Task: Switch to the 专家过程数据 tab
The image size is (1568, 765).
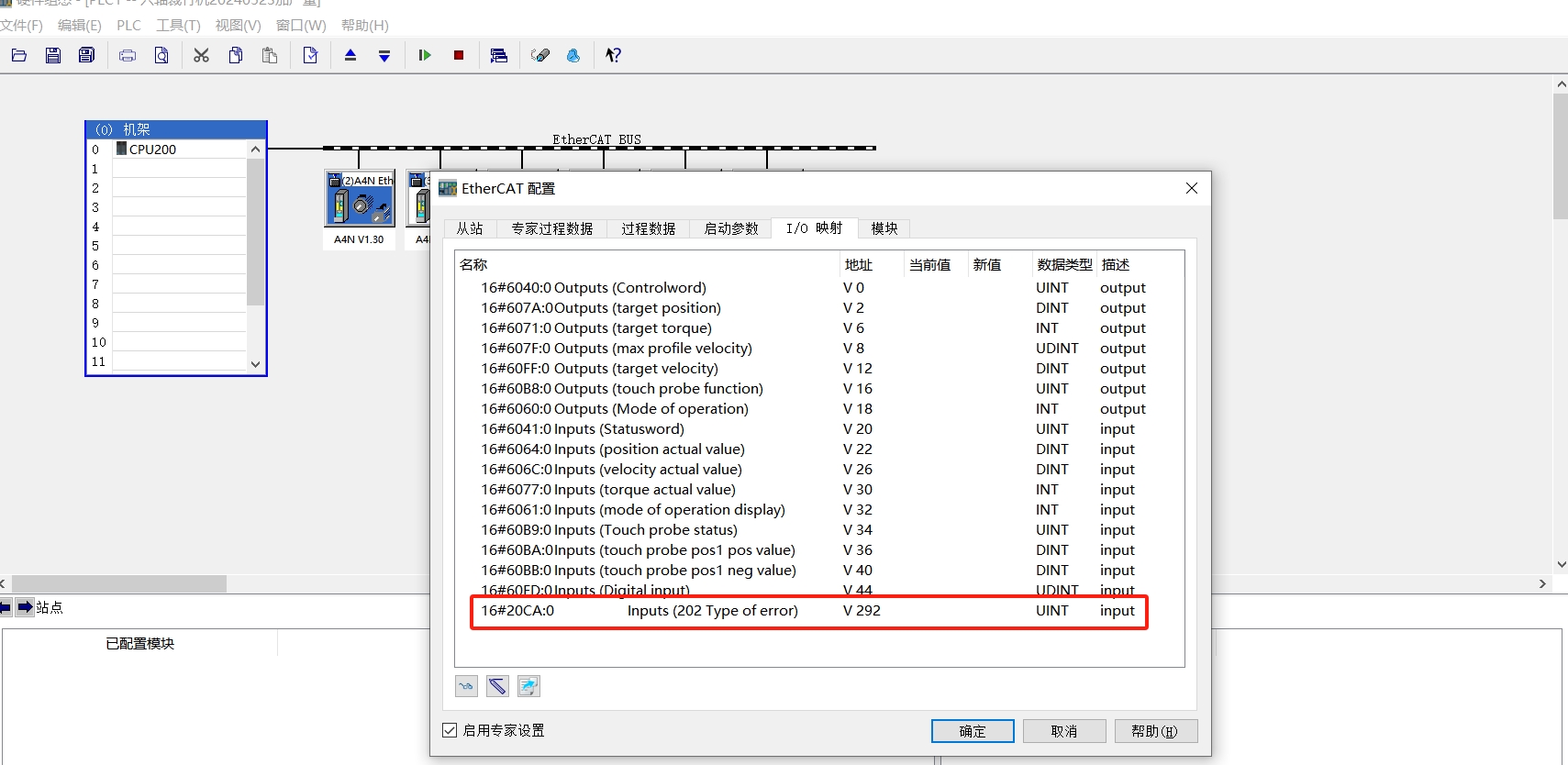Action: tap(552, 228)
